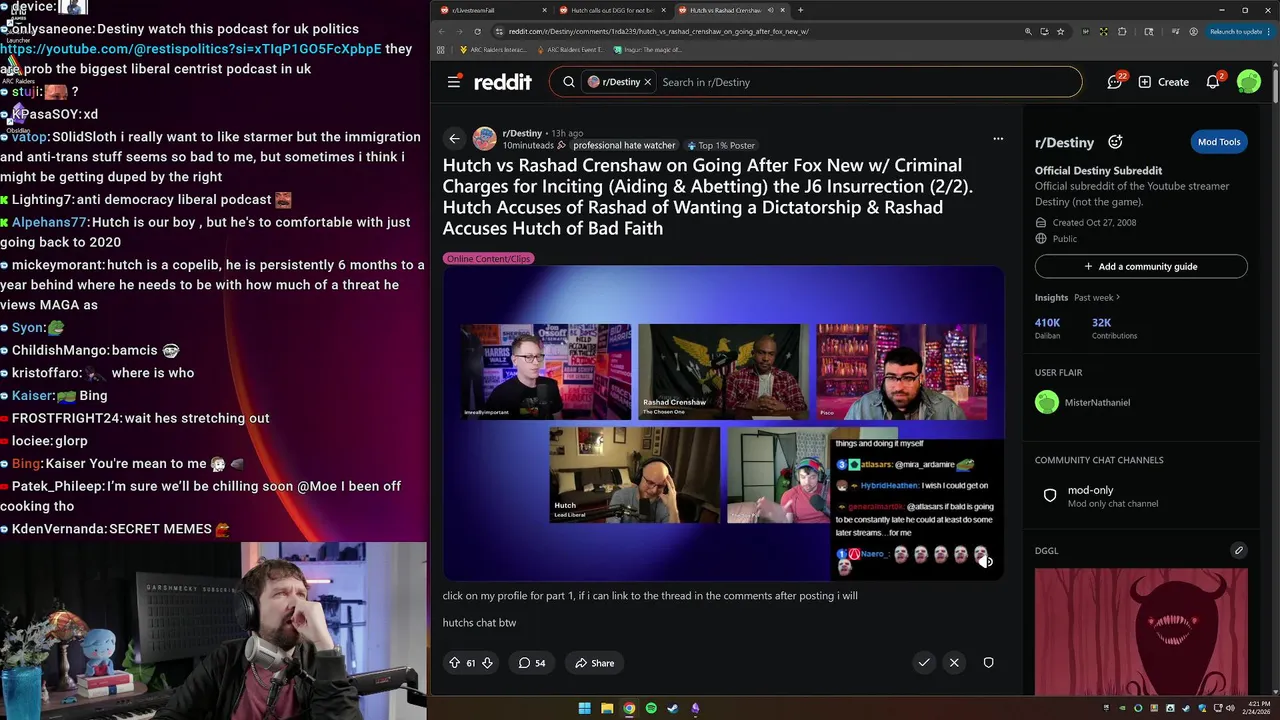Approve the post with the checkmark
This screenshot has width=1280, height=720.
(x=924, y=663)
